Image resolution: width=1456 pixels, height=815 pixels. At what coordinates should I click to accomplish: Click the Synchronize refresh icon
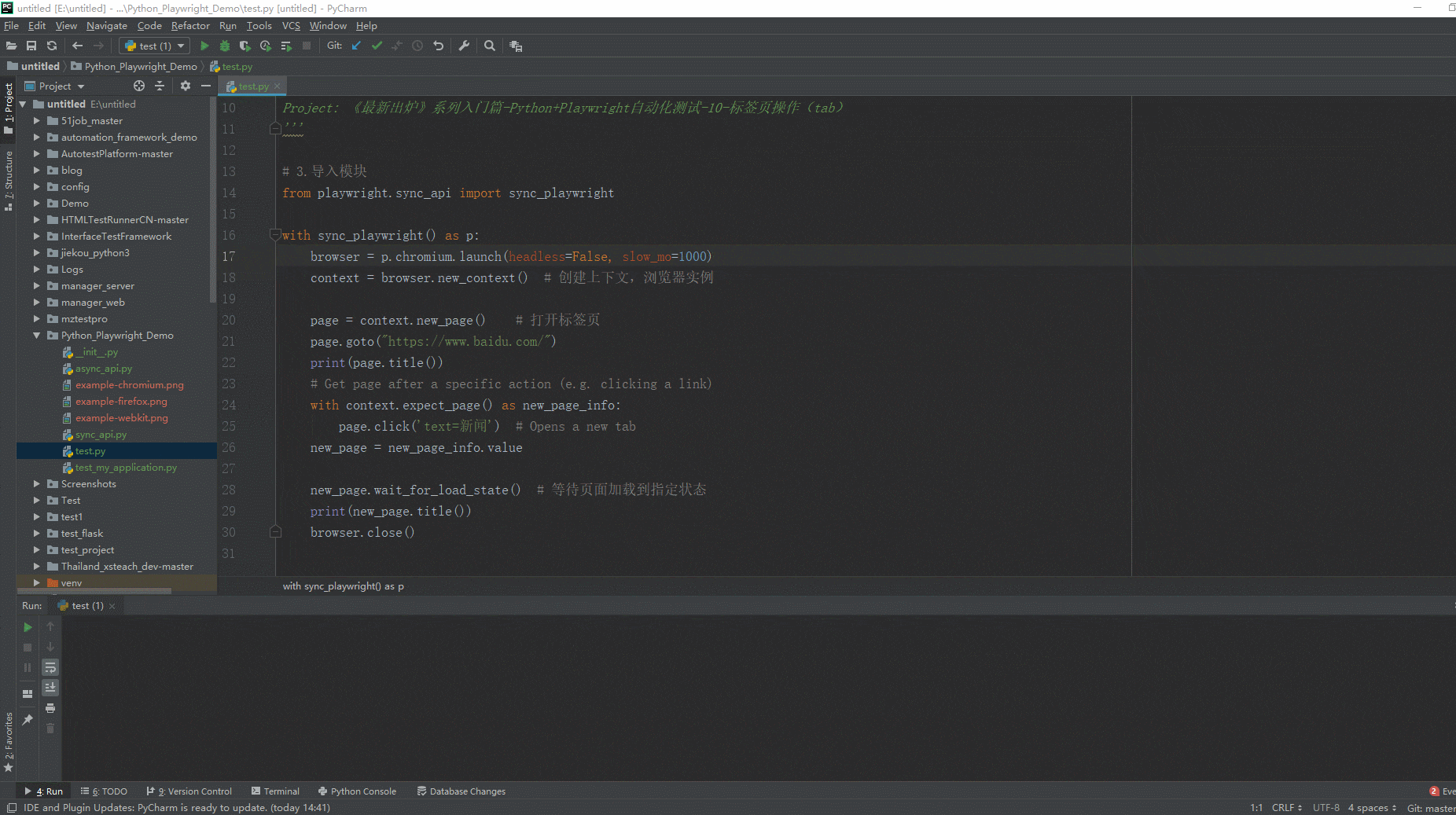click(x=52, y=46)
